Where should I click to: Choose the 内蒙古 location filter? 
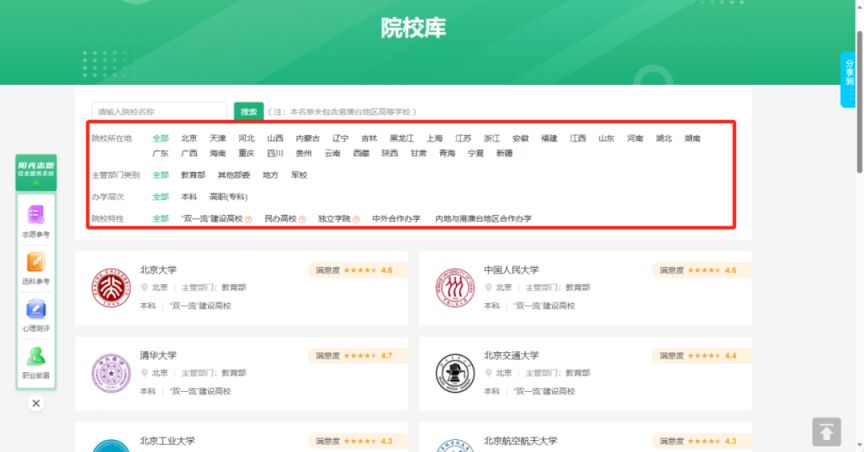point(307,138)
